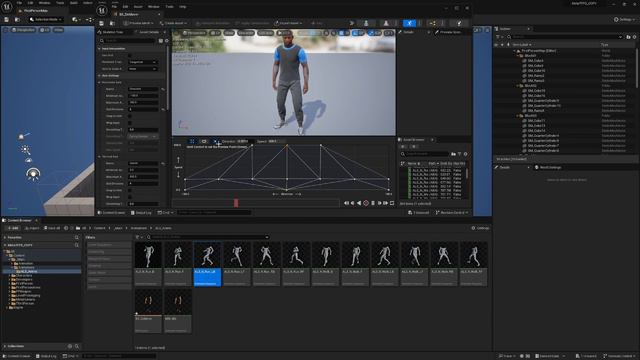Click the Add button in Content Browser
Viewport: 640px width, 360px height.
pos(13,228)
